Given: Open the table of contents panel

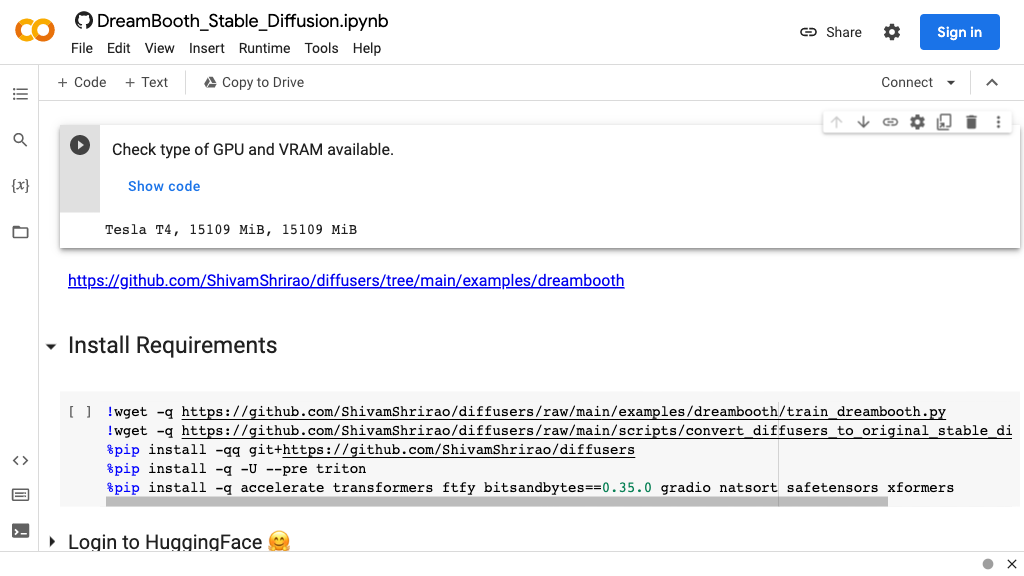Looking at the screenshot, I should coord(20,94).
